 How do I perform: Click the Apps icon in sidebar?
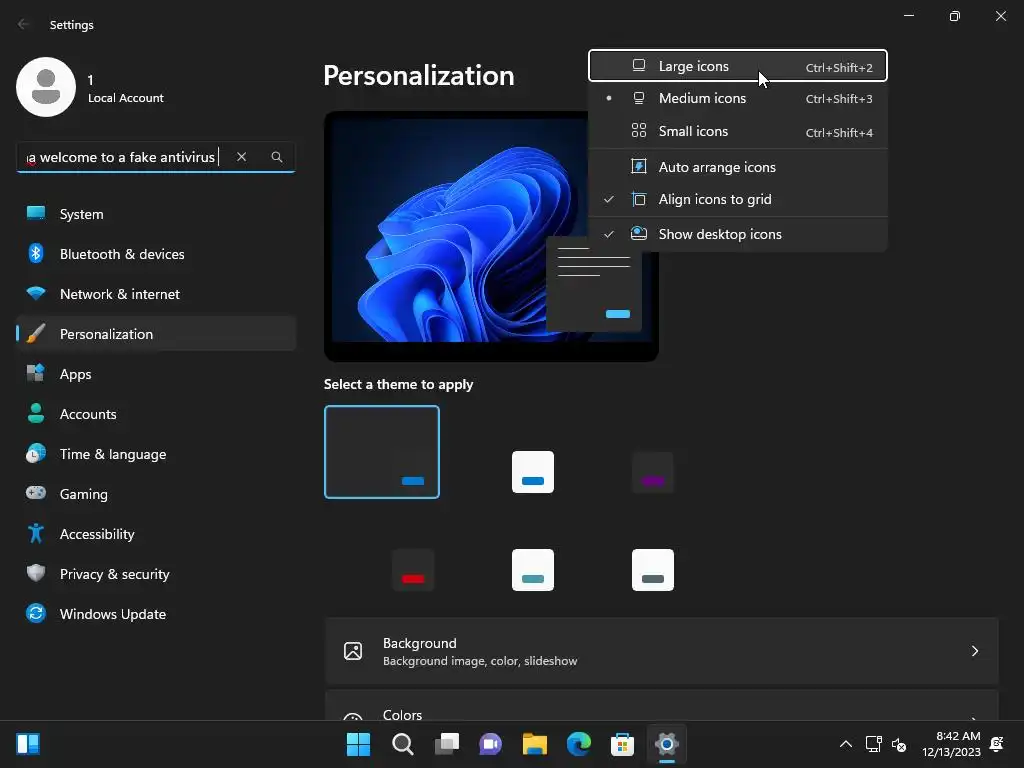(x=36, y=373)
